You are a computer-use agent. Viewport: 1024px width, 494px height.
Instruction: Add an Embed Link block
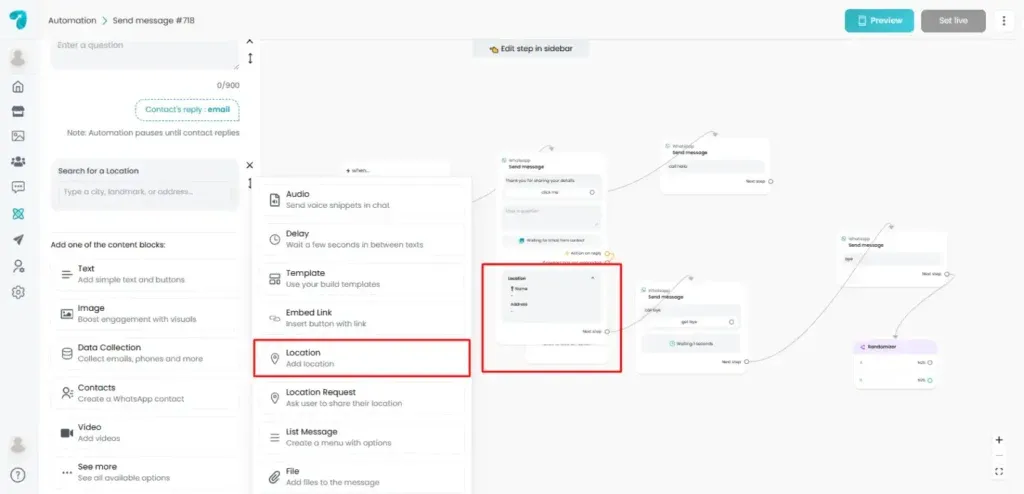point(362,318)
